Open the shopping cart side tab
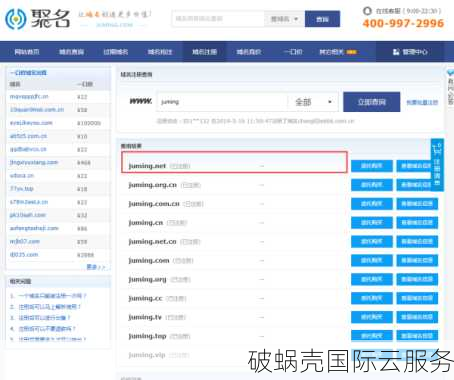Screen dimensions: 454x380 click(437, 165)
